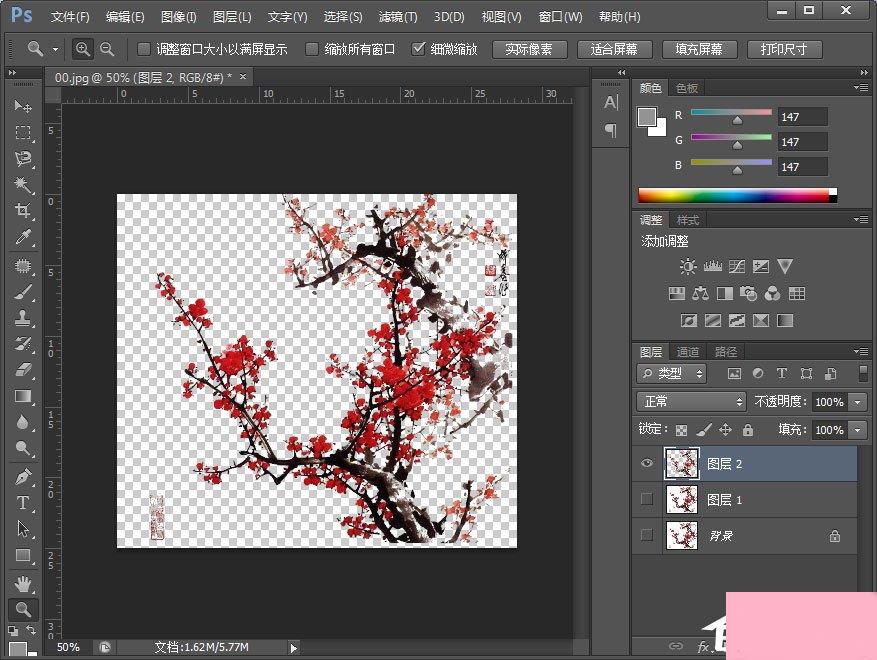The height and width of the screenshot is (660, 877).
Task: Switch to the 路径 tab
Action: coord(725,352)
